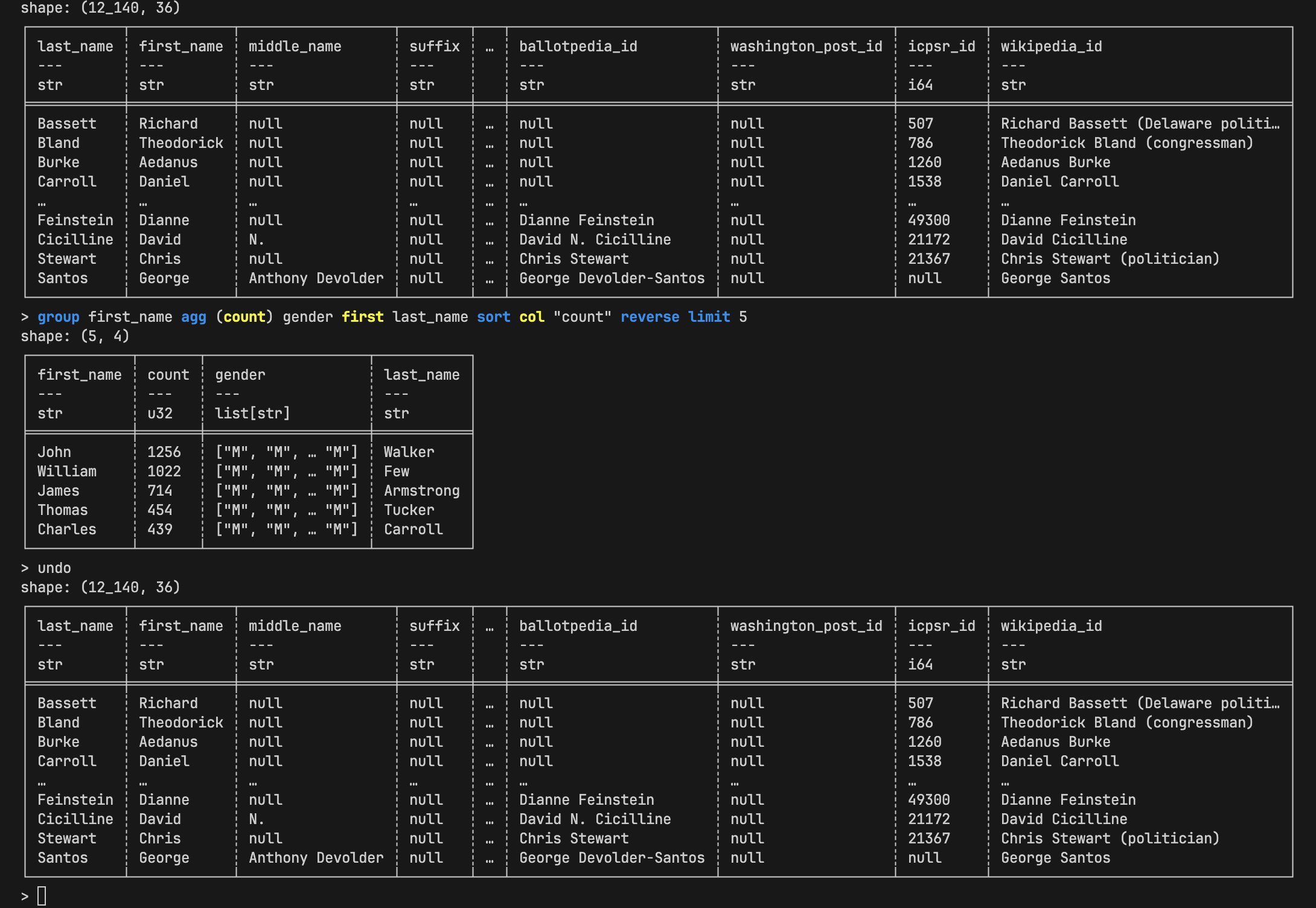This screenshot has height=908, width=1316.
Task: Click the 'agg' keyword in the command line
Action: pos(193,317)
